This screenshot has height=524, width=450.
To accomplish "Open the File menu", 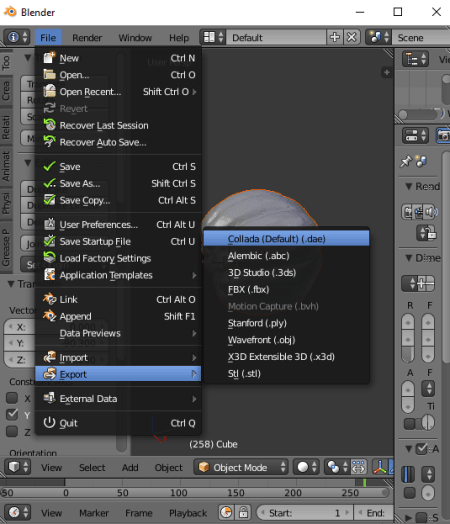I will [48, 37].
